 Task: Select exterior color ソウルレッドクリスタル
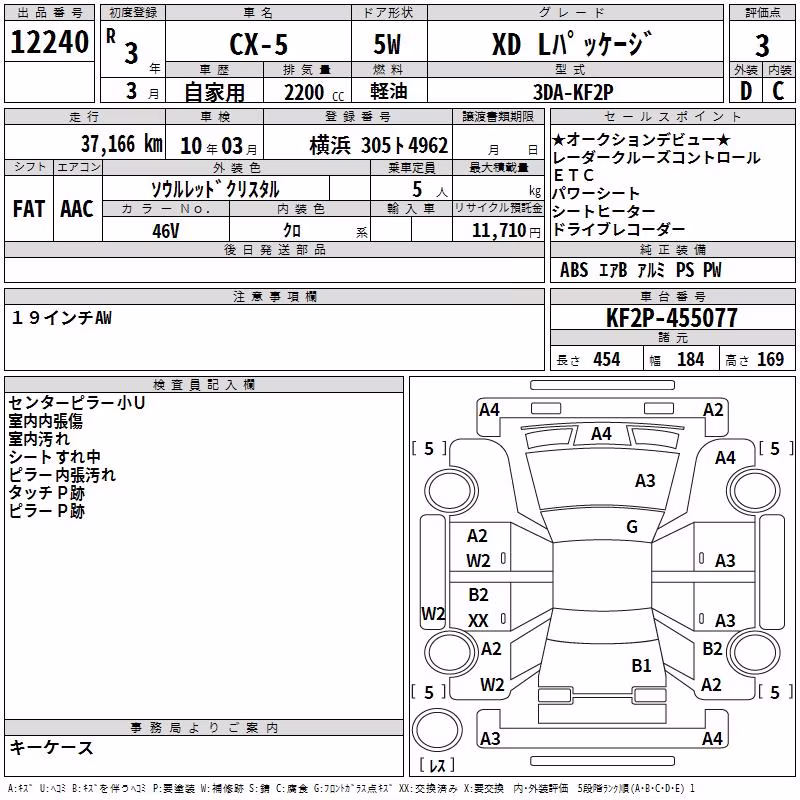pyautogui.click(x=215, y=189)
